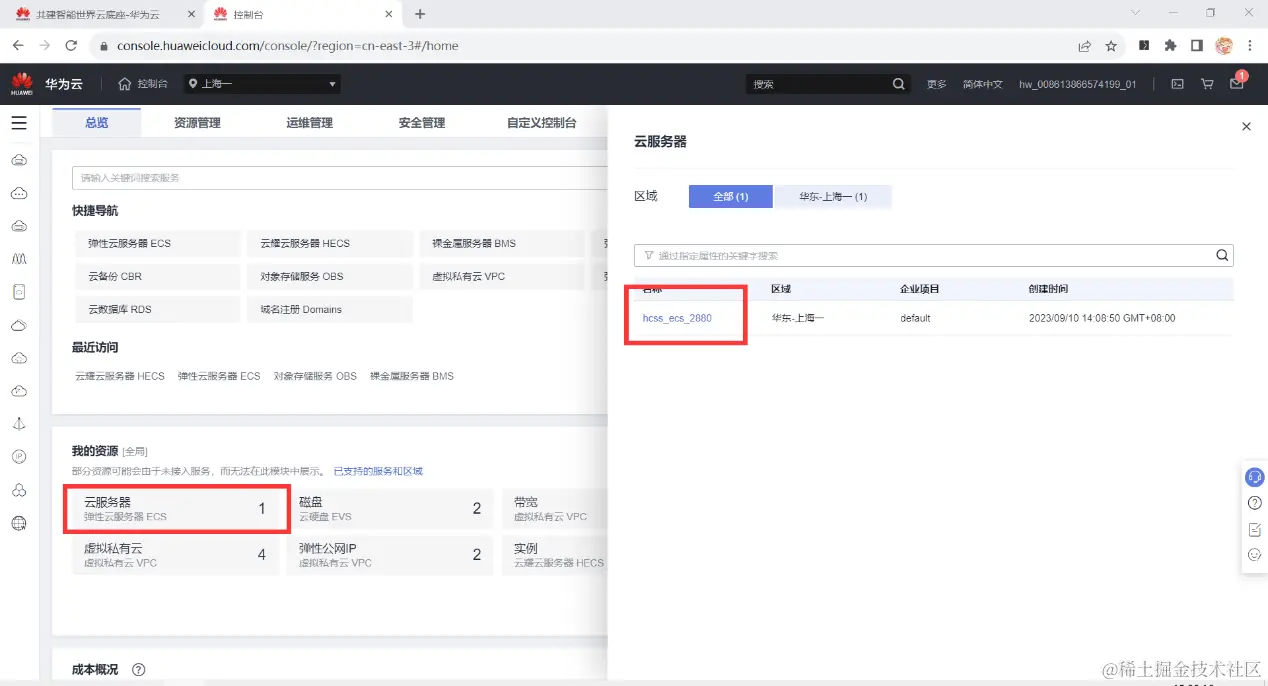The image size is (1268, 686).
Task: Click the browser side panel icon
Action: 1196,46
